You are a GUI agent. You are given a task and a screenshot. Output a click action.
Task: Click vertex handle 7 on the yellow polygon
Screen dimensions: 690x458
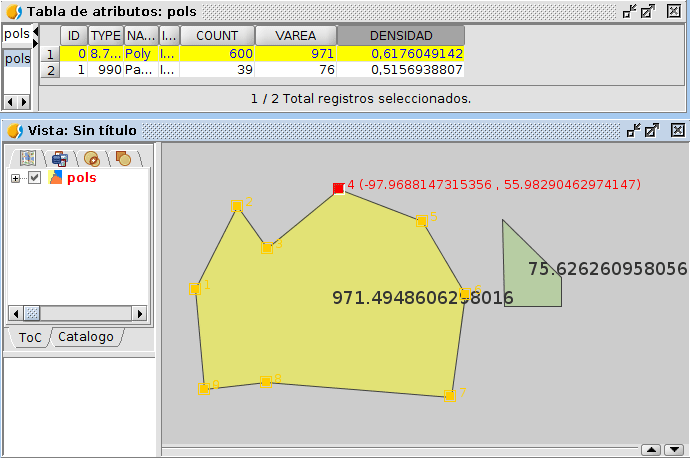[449, 395]
